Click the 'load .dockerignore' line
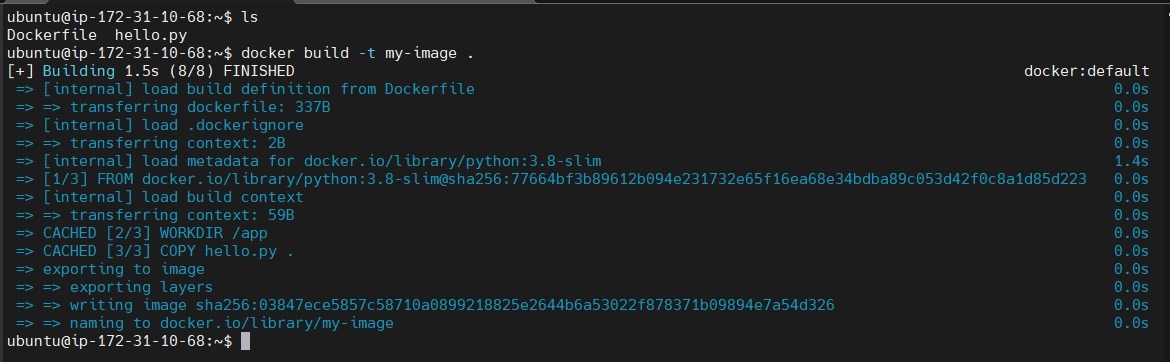Viewport: 1170px width, 362px height. 173,125
